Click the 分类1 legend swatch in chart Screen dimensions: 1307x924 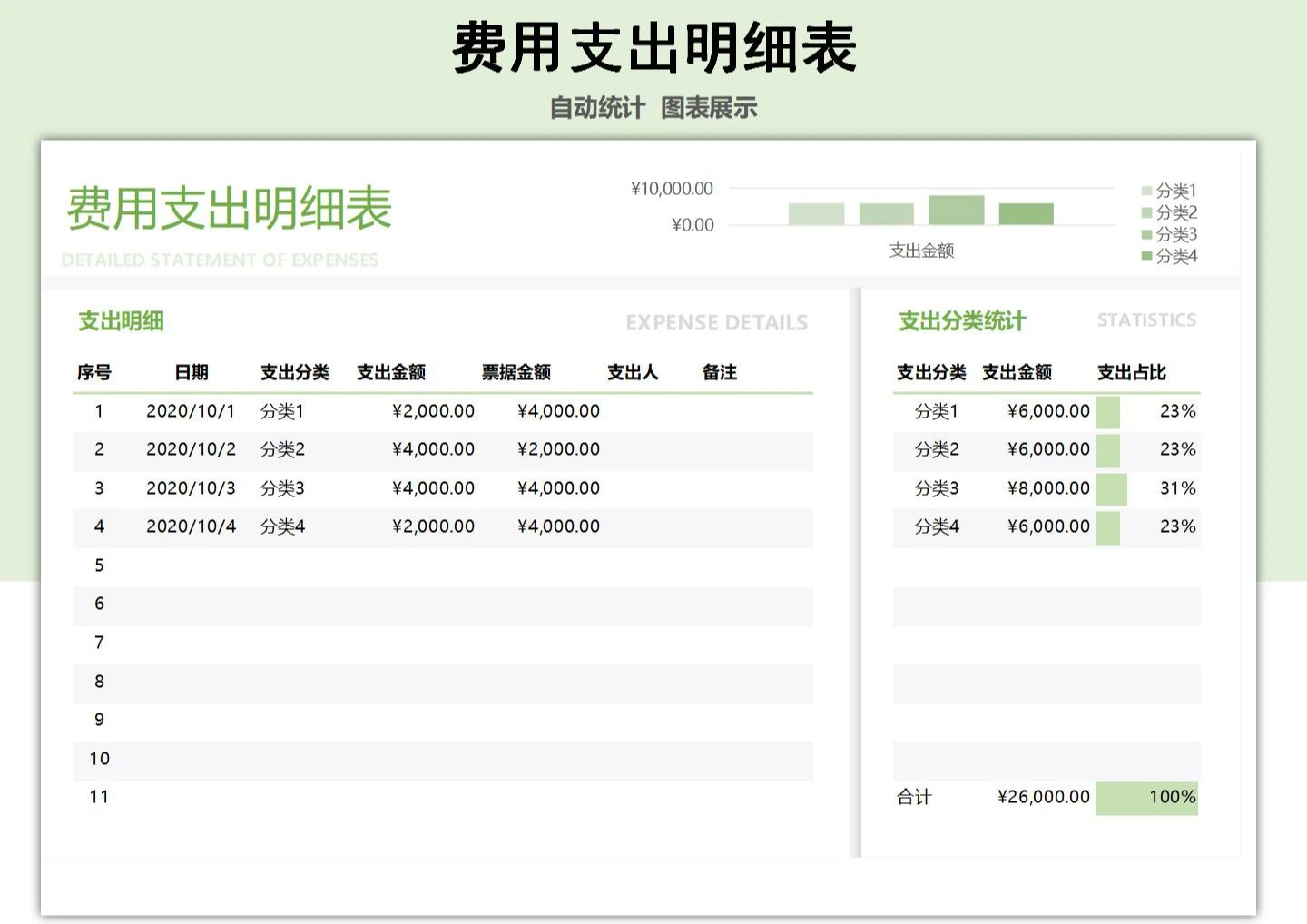(x=1146, y=191)
